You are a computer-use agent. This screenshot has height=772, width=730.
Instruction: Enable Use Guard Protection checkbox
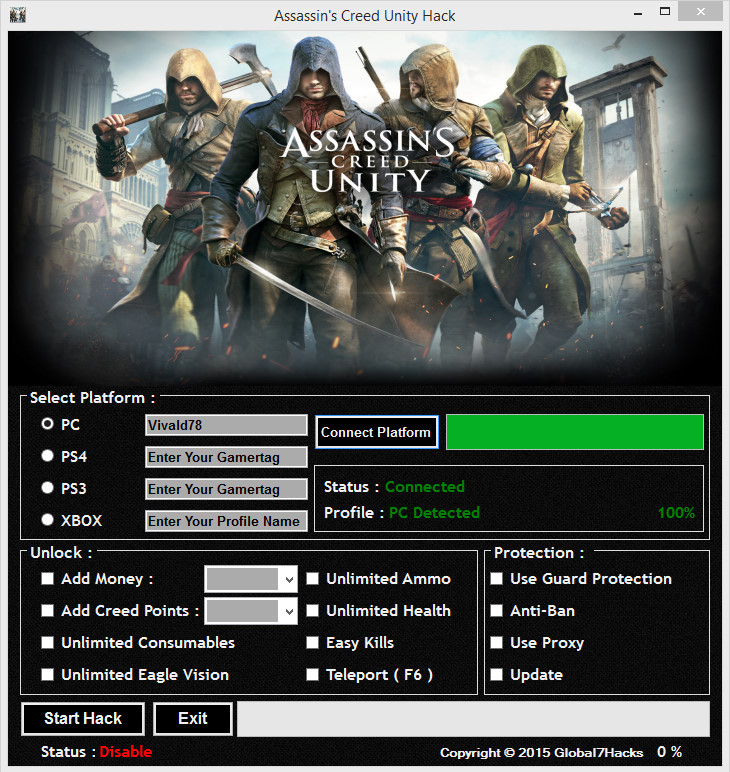coord(497,579)
